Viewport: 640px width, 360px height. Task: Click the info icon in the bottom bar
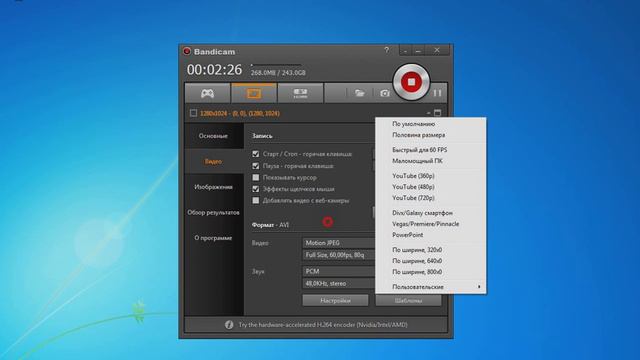pyautogui.click(x=229, y=325)
